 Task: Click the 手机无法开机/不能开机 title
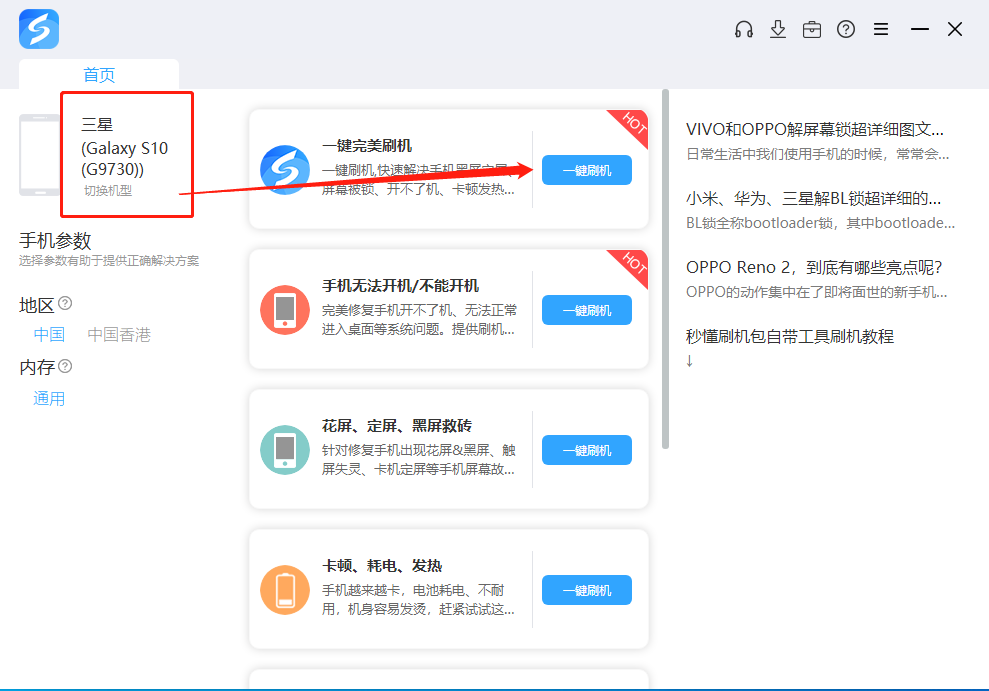(401, 286)
